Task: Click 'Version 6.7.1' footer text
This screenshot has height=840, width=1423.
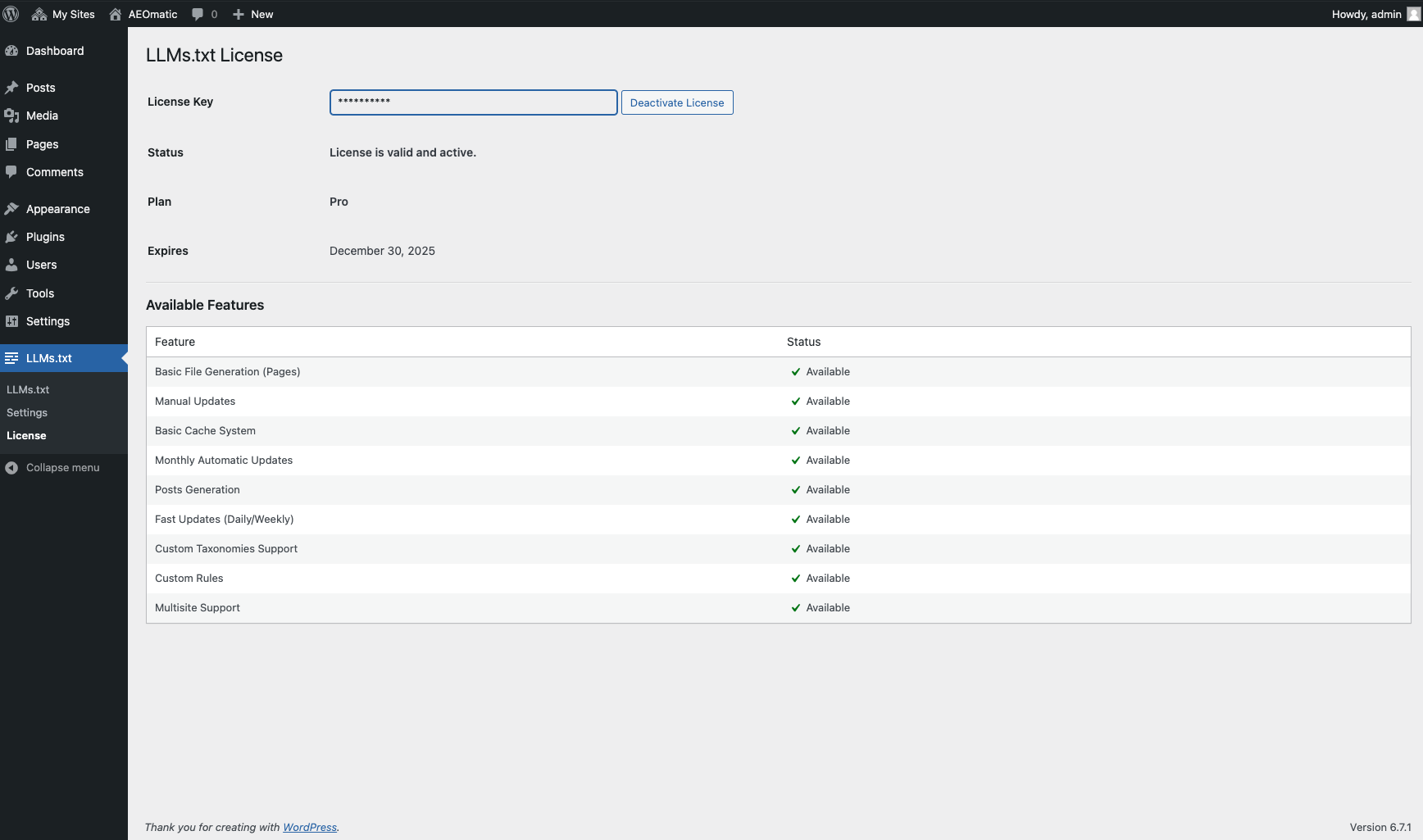Action: [1380, 828]
